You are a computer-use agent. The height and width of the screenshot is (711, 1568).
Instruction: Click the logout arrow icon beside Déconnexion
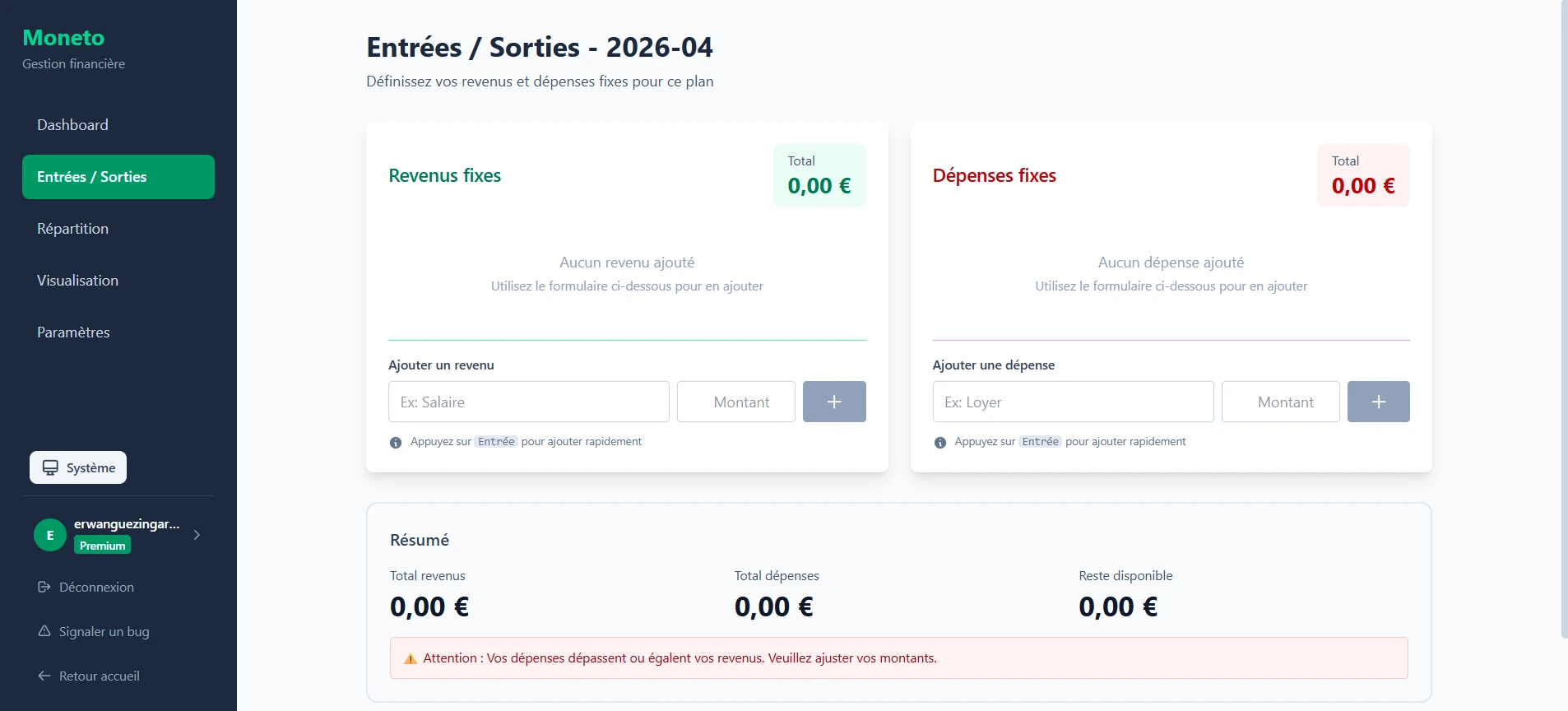[44, 587]
